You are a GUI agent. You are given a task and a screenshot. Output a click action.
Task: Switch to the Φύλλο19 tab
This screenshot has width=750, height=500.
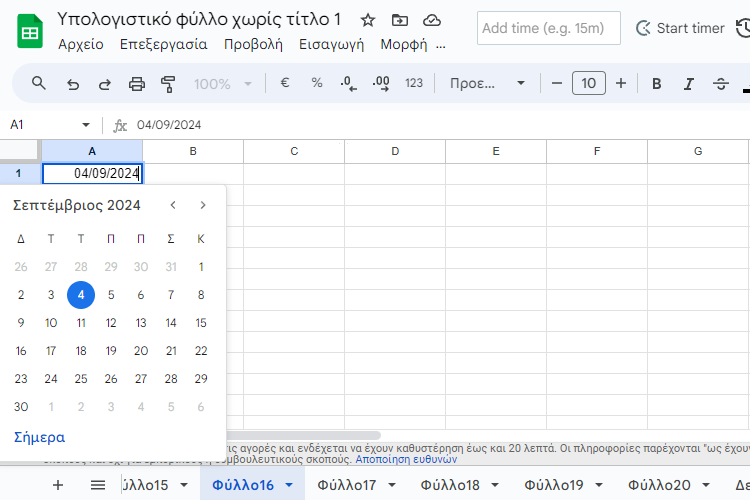[x=553, y=485]
